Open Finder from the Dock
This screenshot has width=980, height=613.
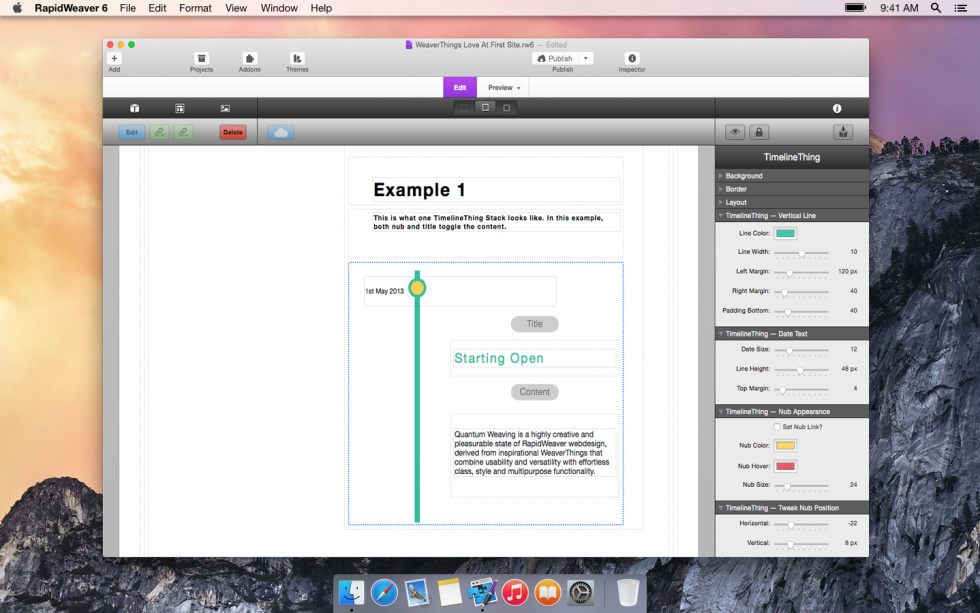click(x=351, y=592)
